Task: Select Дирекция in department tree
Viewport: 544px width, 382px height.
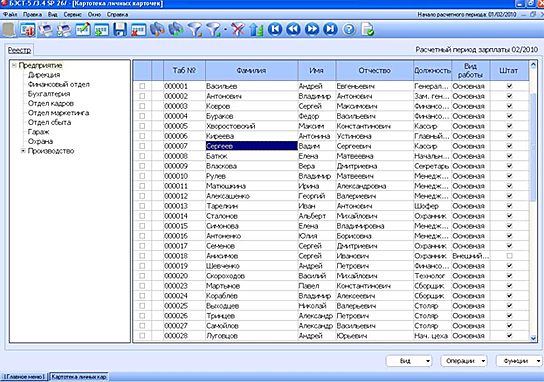Action: [44, 75]
